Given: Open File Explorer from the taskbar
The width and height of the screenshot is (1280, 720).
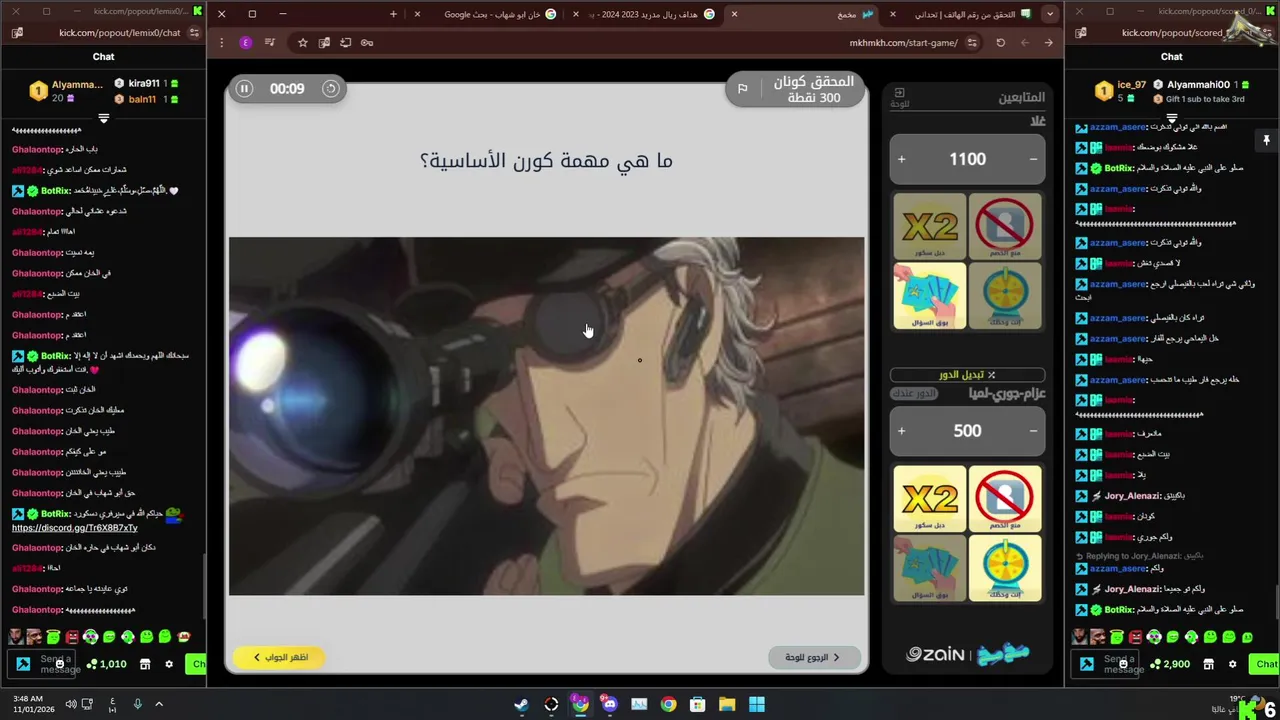Looking at the screenshot, I should 727,704.
